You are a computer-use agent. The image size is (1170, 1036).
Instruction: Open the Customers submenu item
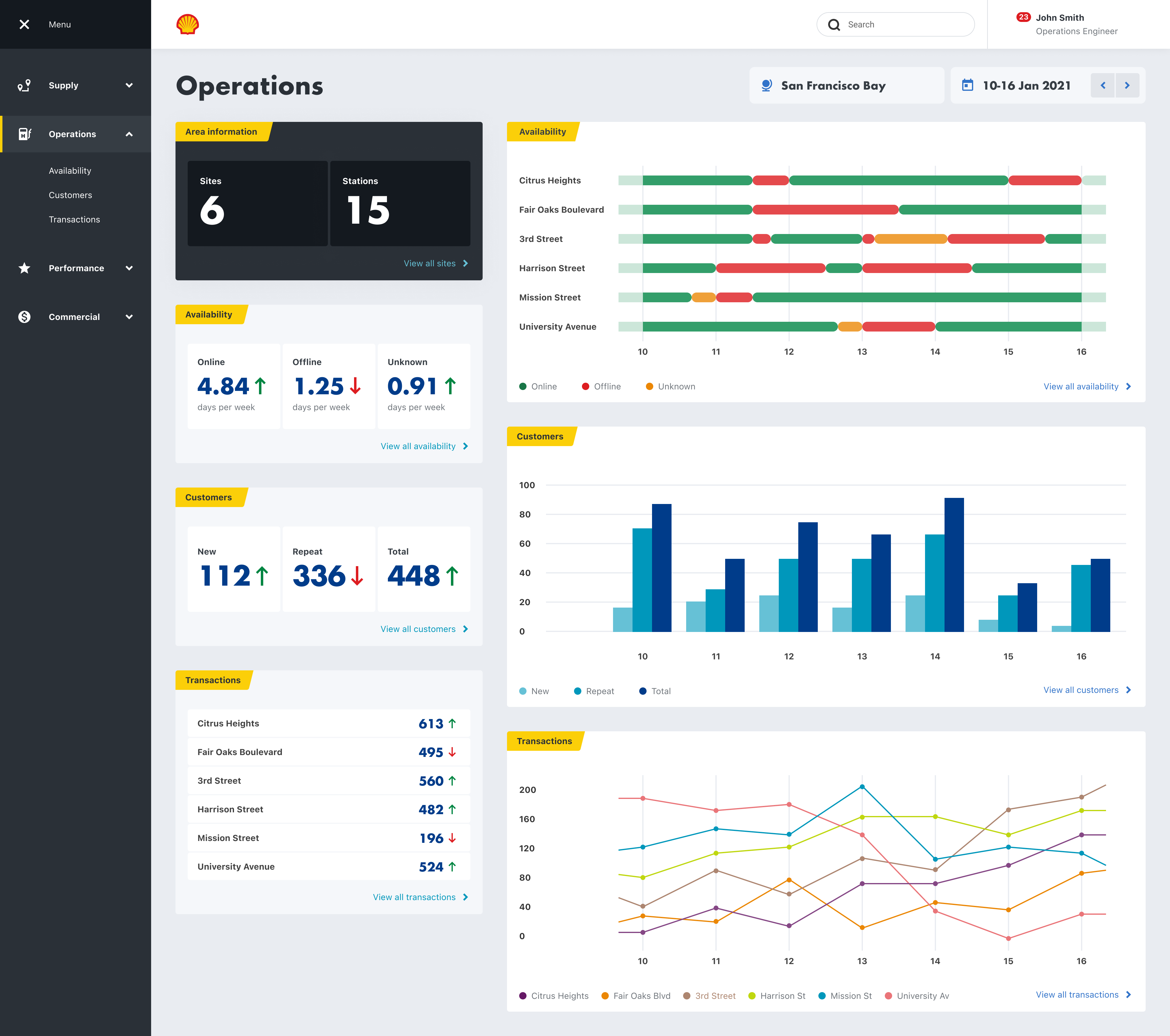click(70, 195)
